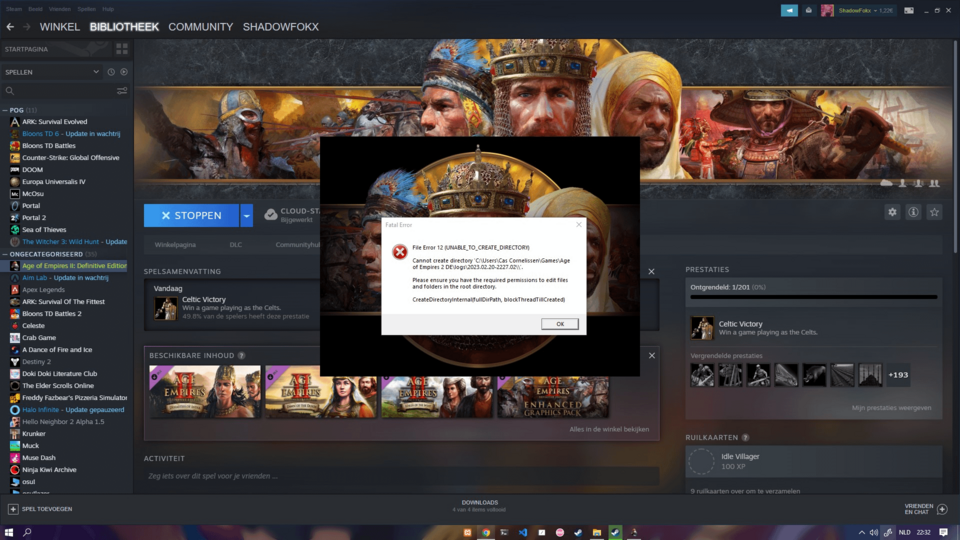Click OK in the Fatal Error dialog

560,324
